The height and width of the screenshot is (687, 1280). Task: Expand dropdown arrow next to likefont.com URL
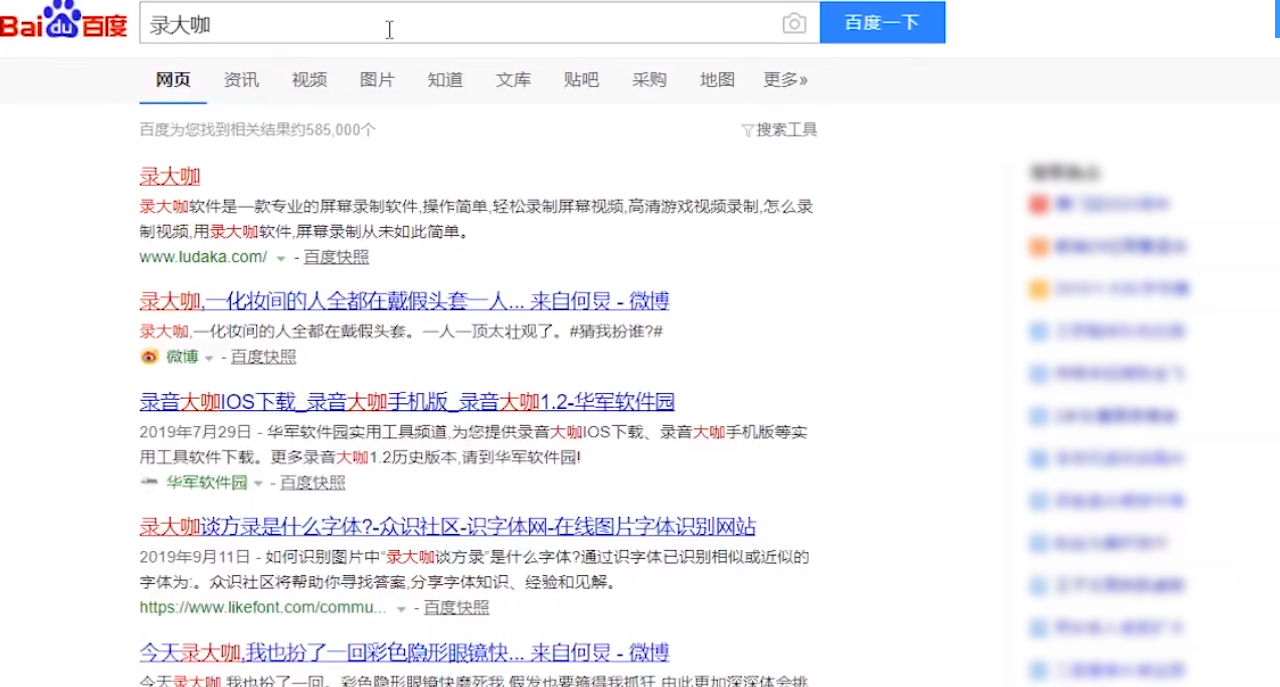pos(401,609)
